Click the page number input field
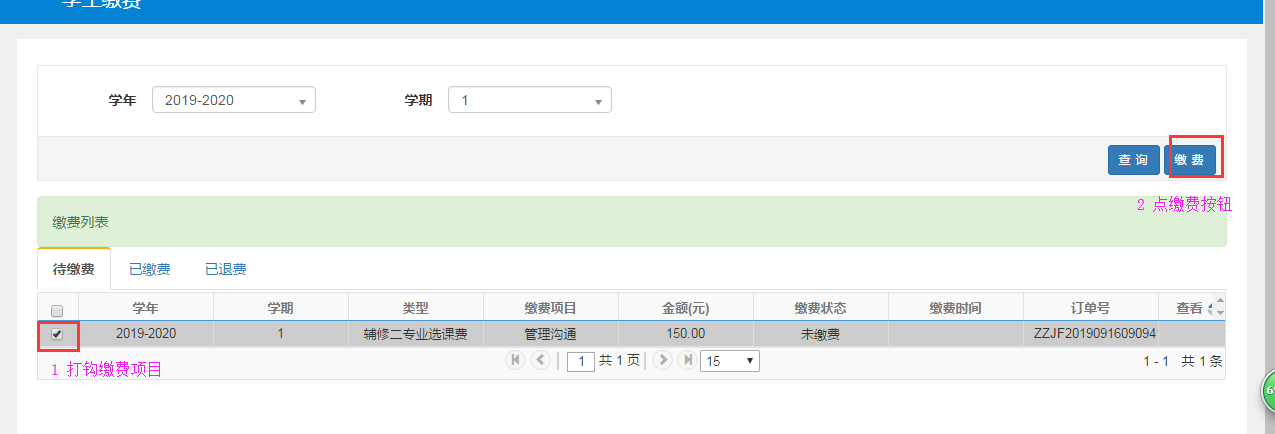 pos(580,361)
